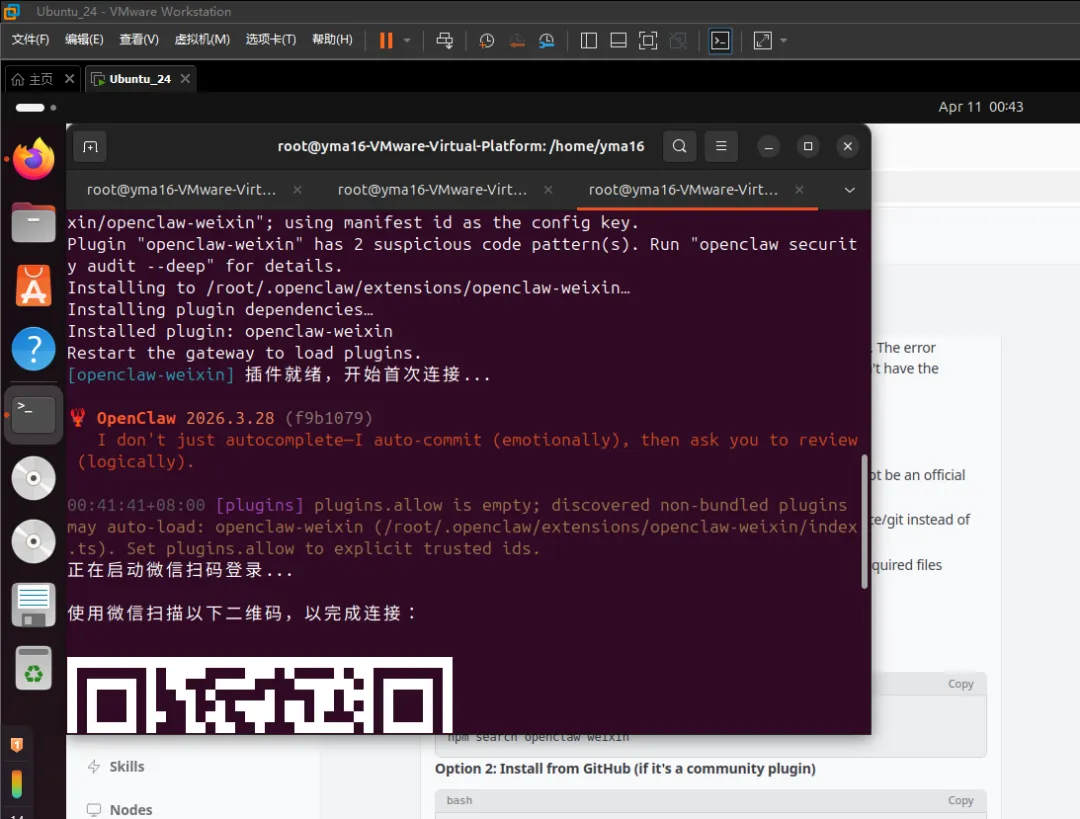Open the Help icon in the dock

tap(33, 349)
